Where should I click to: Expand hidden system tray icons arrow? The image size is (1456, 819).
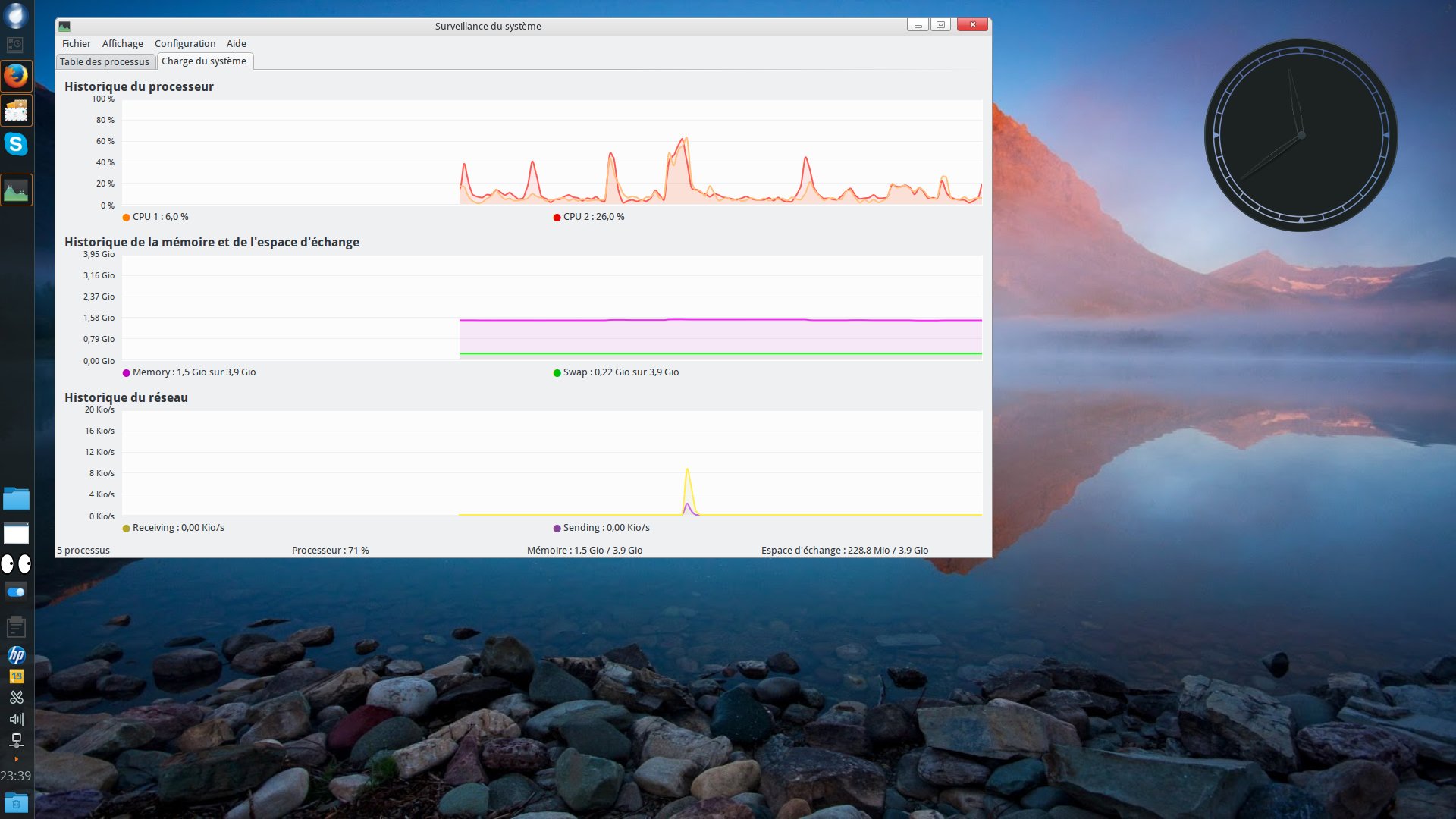click(16, 759)
